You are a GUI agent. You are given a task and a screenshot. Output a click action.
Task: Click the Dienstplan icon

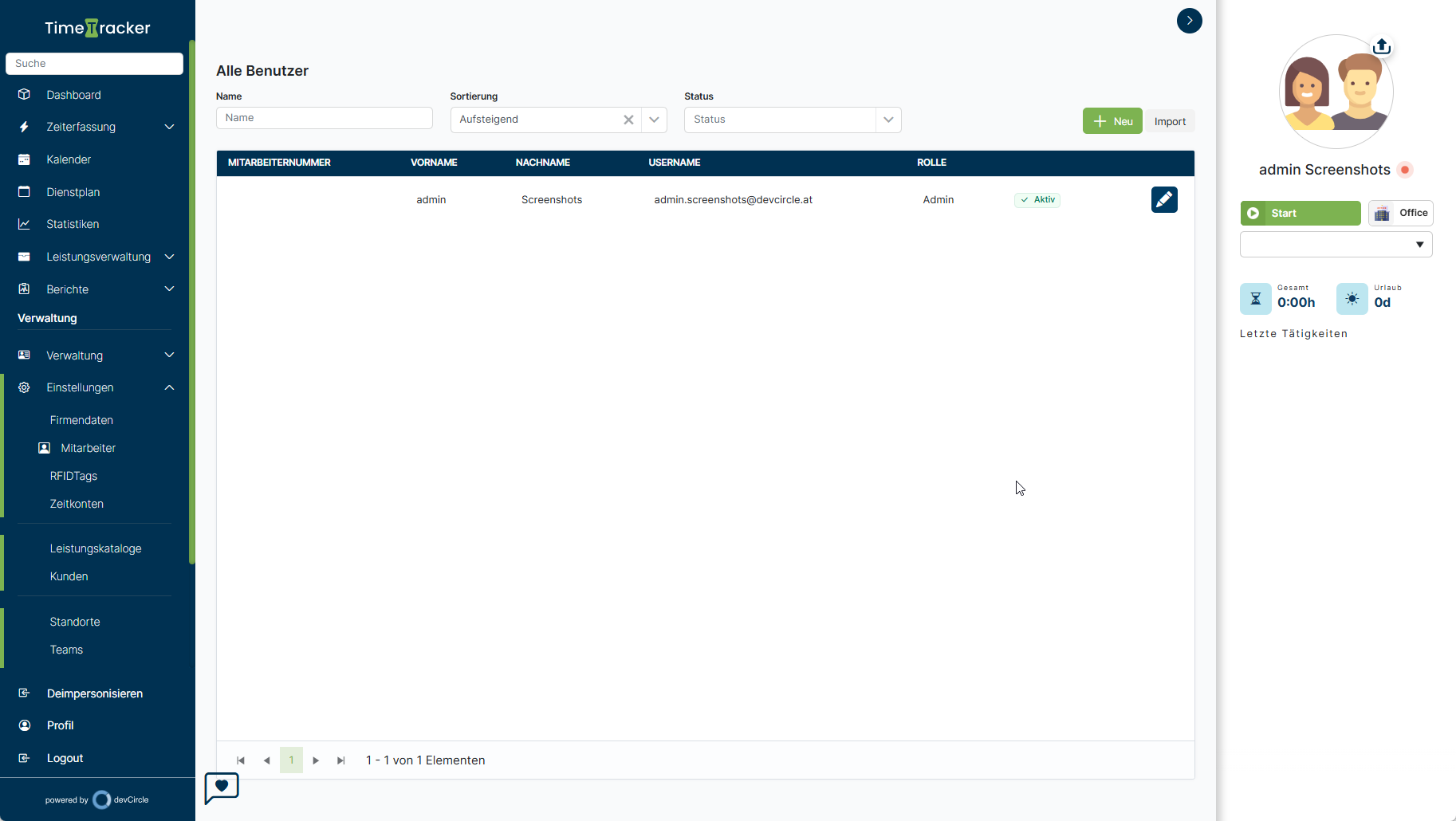24,192
